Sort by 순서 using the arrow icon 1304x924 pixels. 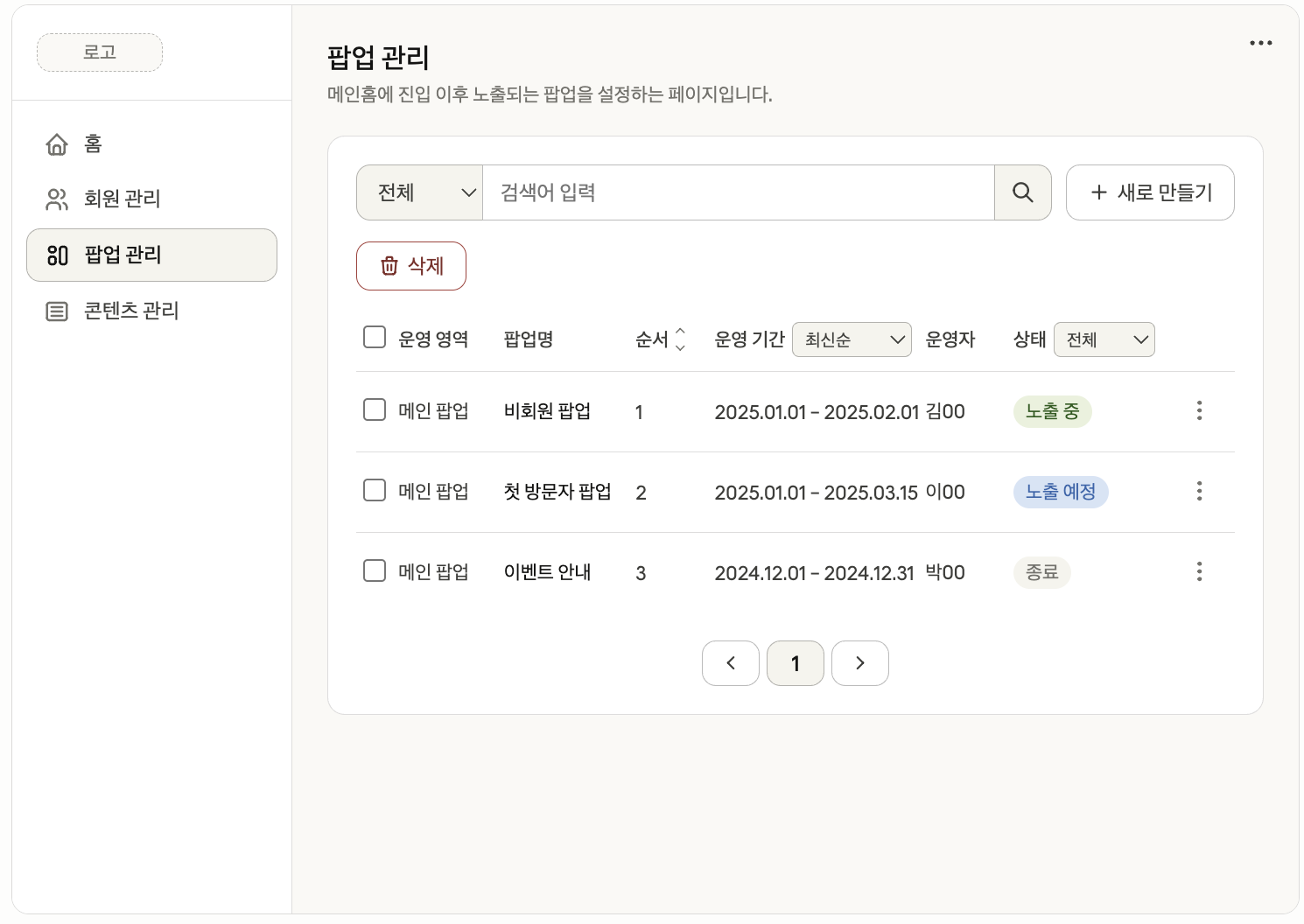point(680,339)
